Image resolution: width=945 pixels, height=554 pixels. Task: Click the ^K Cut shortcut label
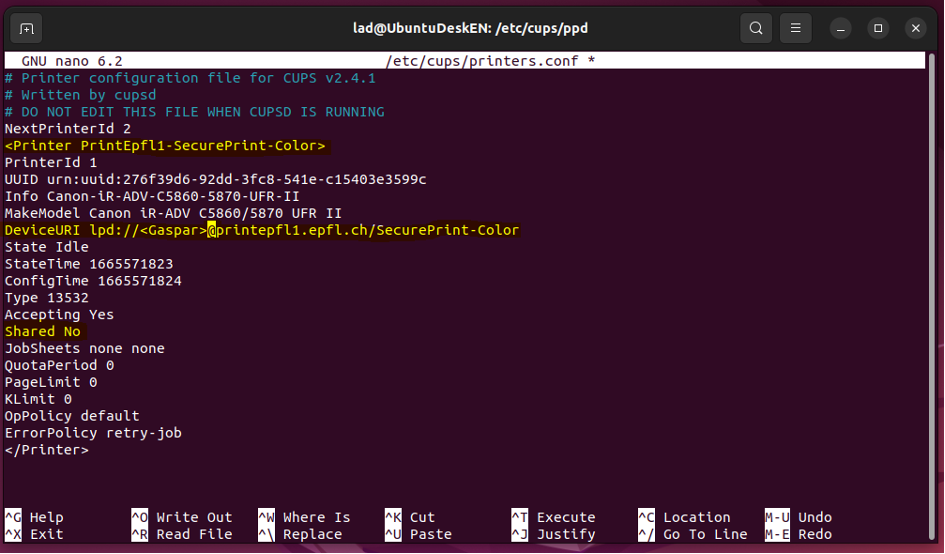[x=410, y=517]
